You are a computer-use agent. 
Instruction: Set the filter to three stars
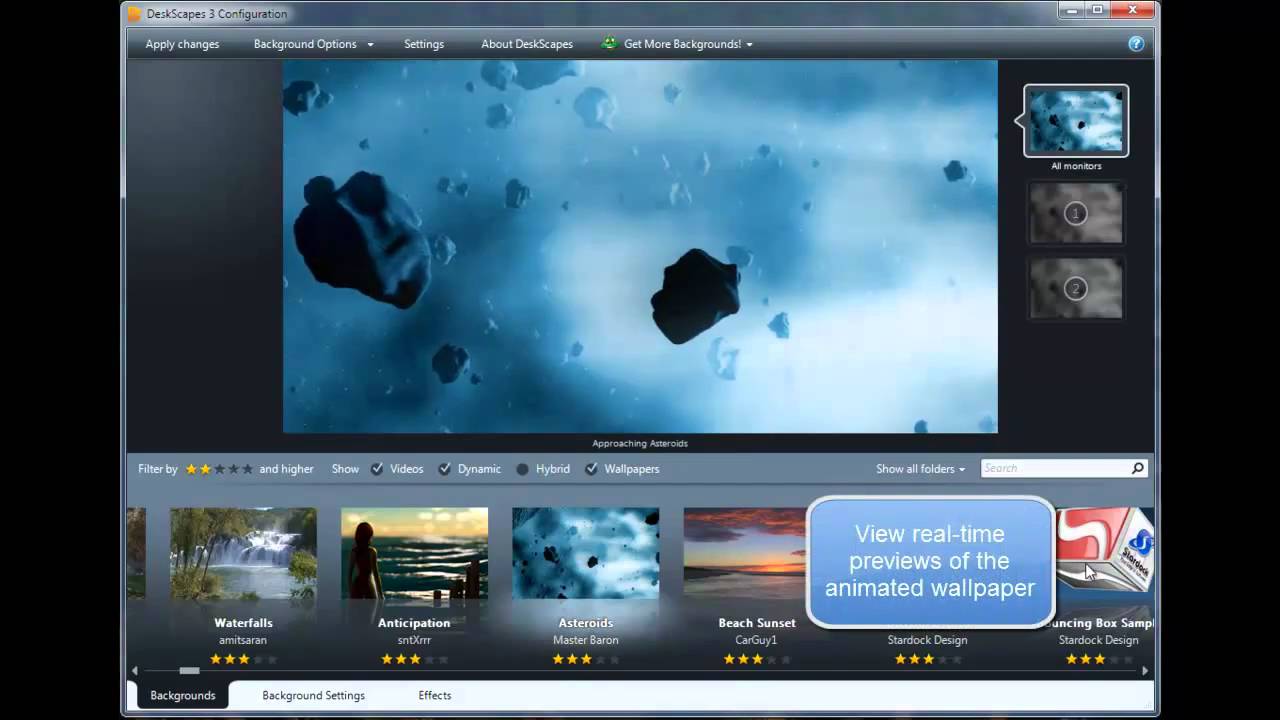[x=219, y=468]
